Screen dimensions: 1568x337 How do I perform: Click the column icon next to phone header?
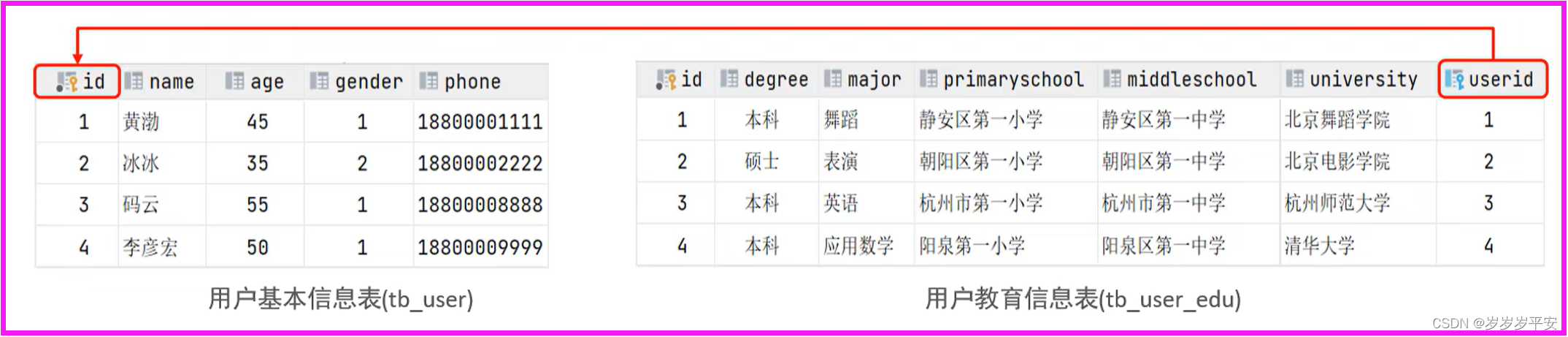428,81
